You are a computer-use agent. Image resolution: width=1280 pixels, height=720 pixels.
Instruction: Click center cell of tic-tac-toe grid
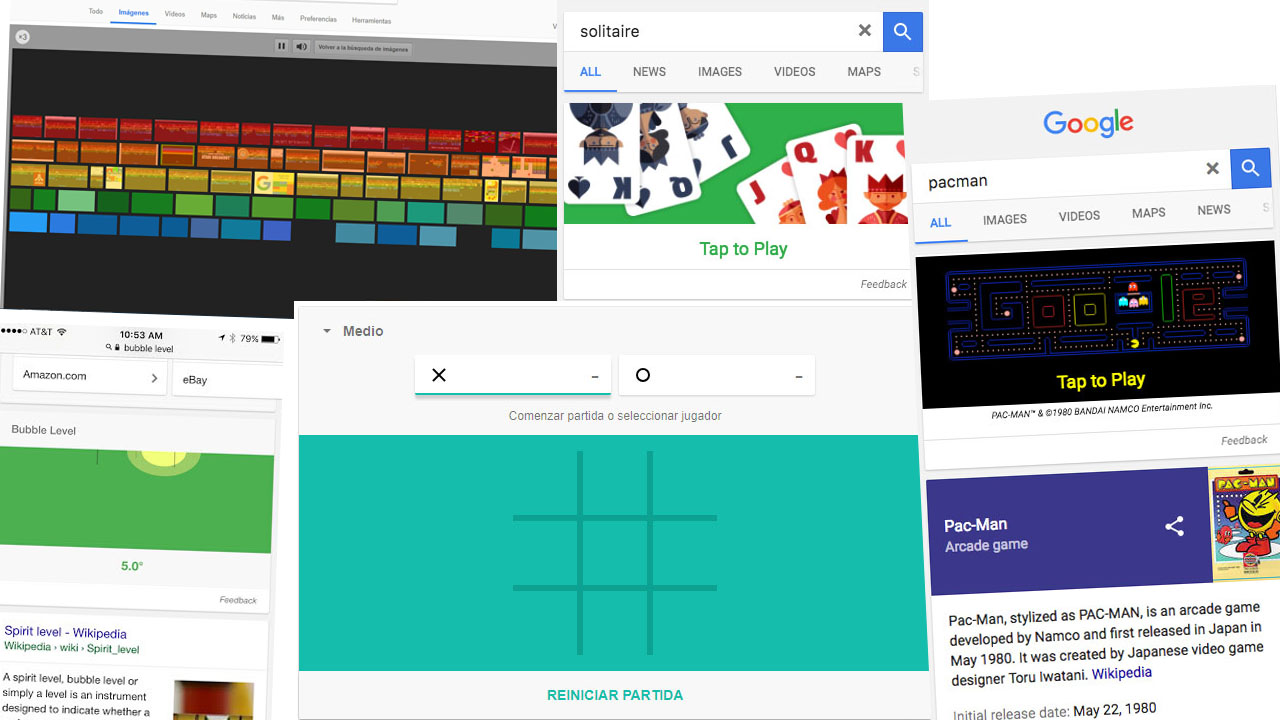pos(615,552)
